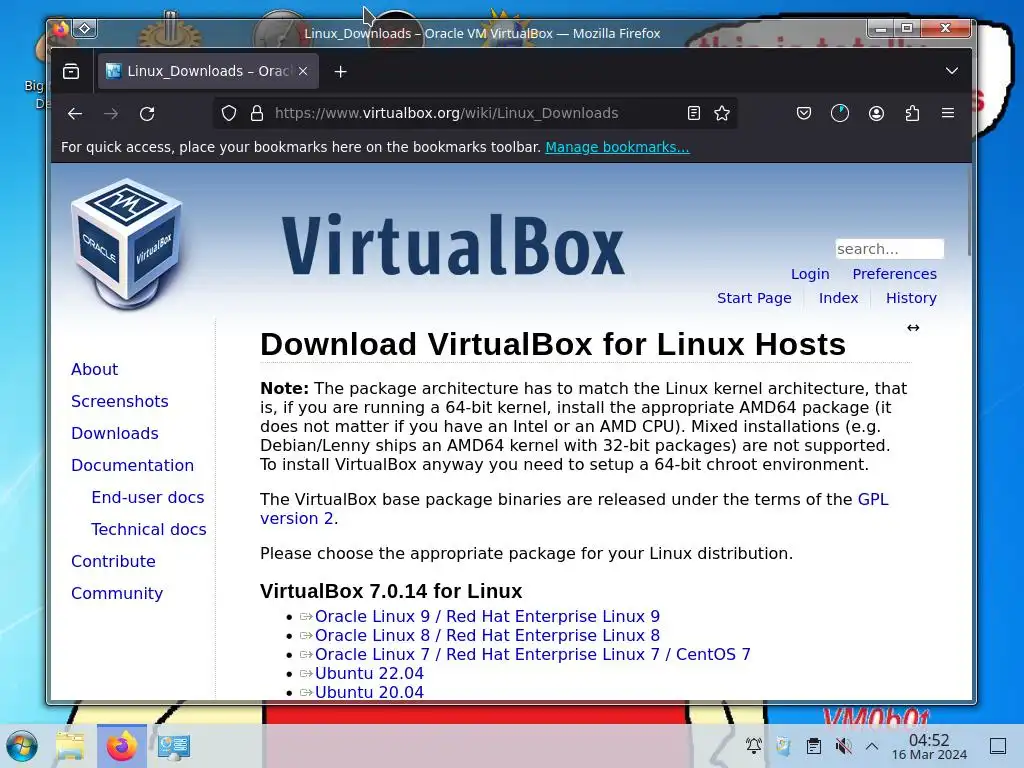This screenshot has width=1024, height=768.
Task: Open Documentation in the sidebar
Action: click(133, 466)
